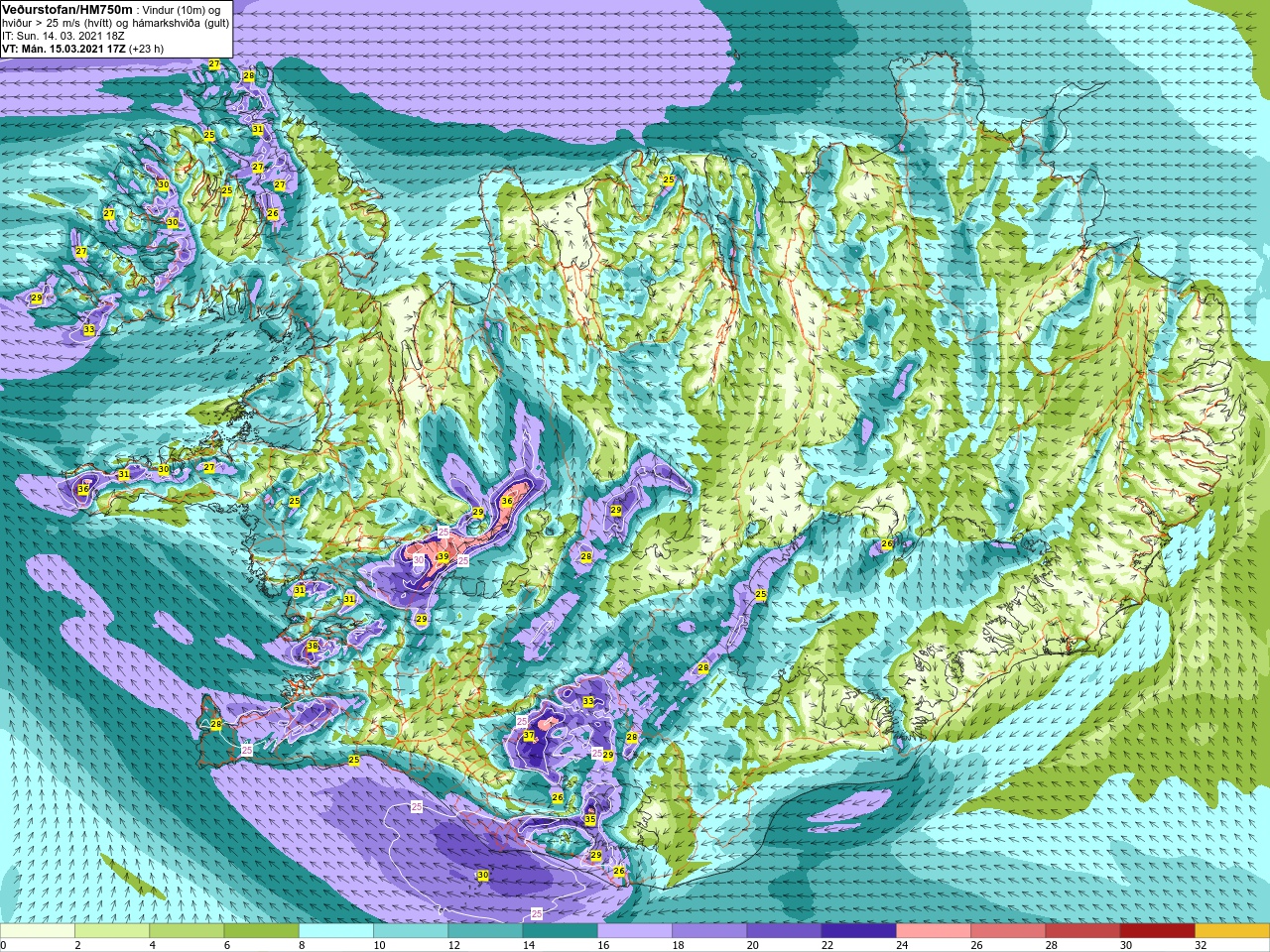Click the light cyan 8–10 legend swatch
This screenshot has height=952, width=1270.
336,932
